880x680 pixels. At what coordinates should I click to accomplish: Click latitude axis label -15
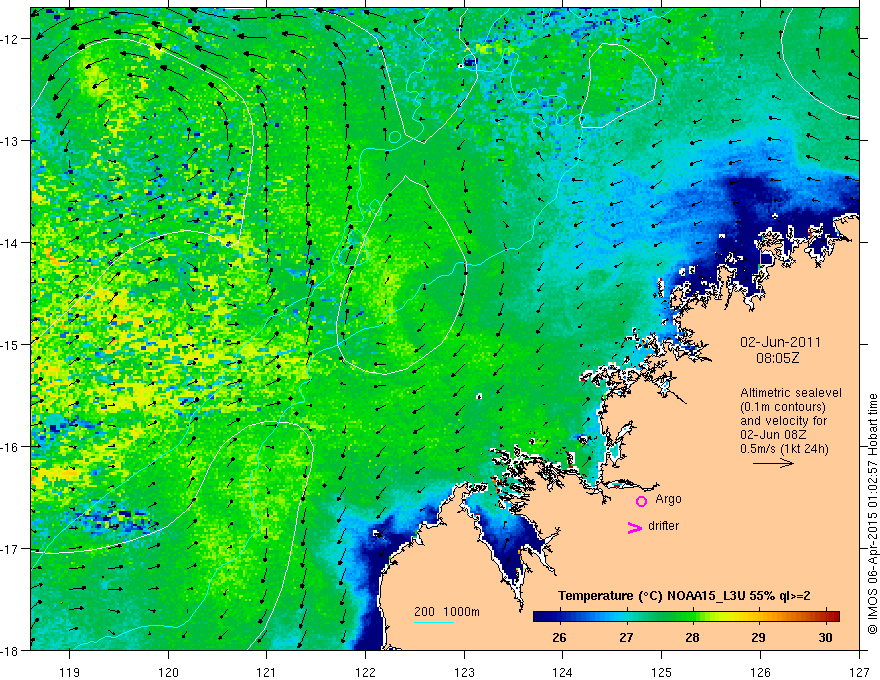coord(11,344)
